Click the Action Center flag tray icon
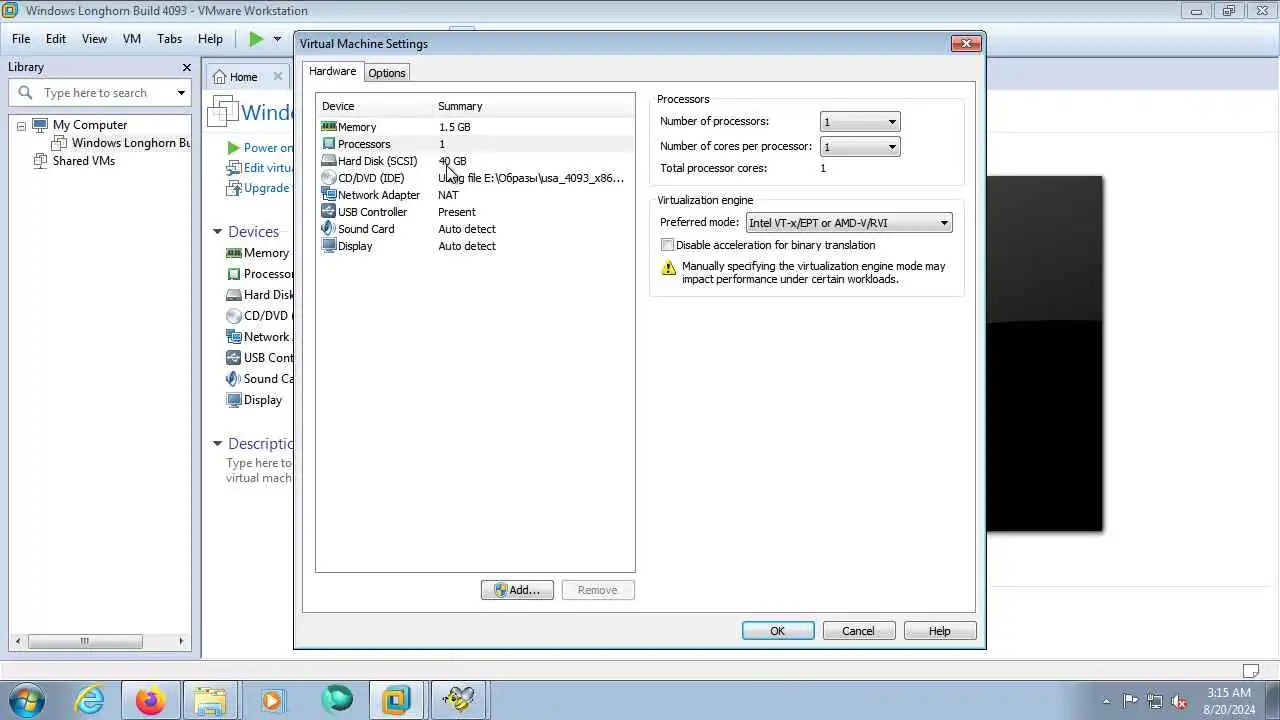 (x=1130, y=701)
